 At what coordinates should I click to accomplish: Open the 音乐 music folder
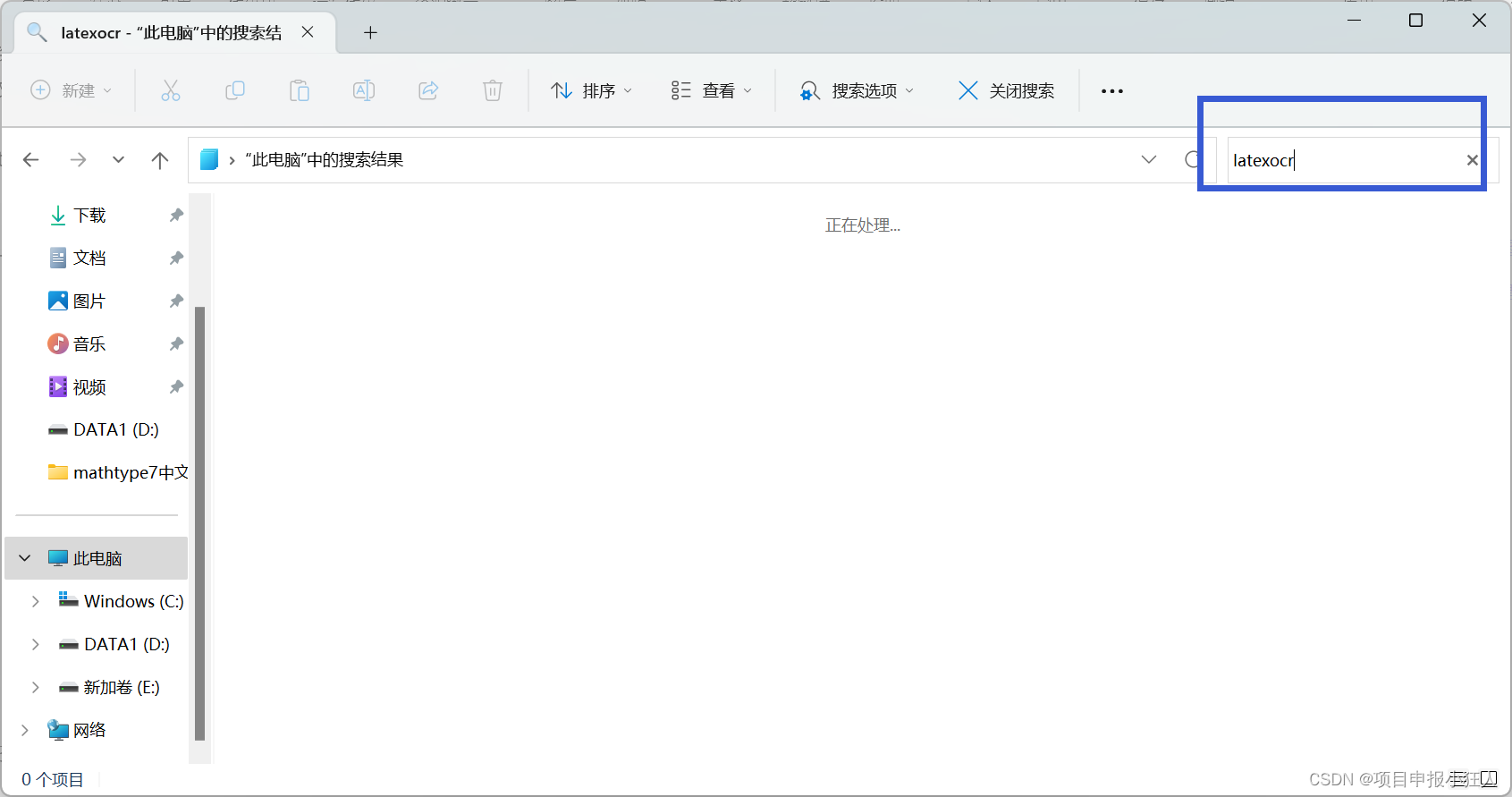(89, 343)
